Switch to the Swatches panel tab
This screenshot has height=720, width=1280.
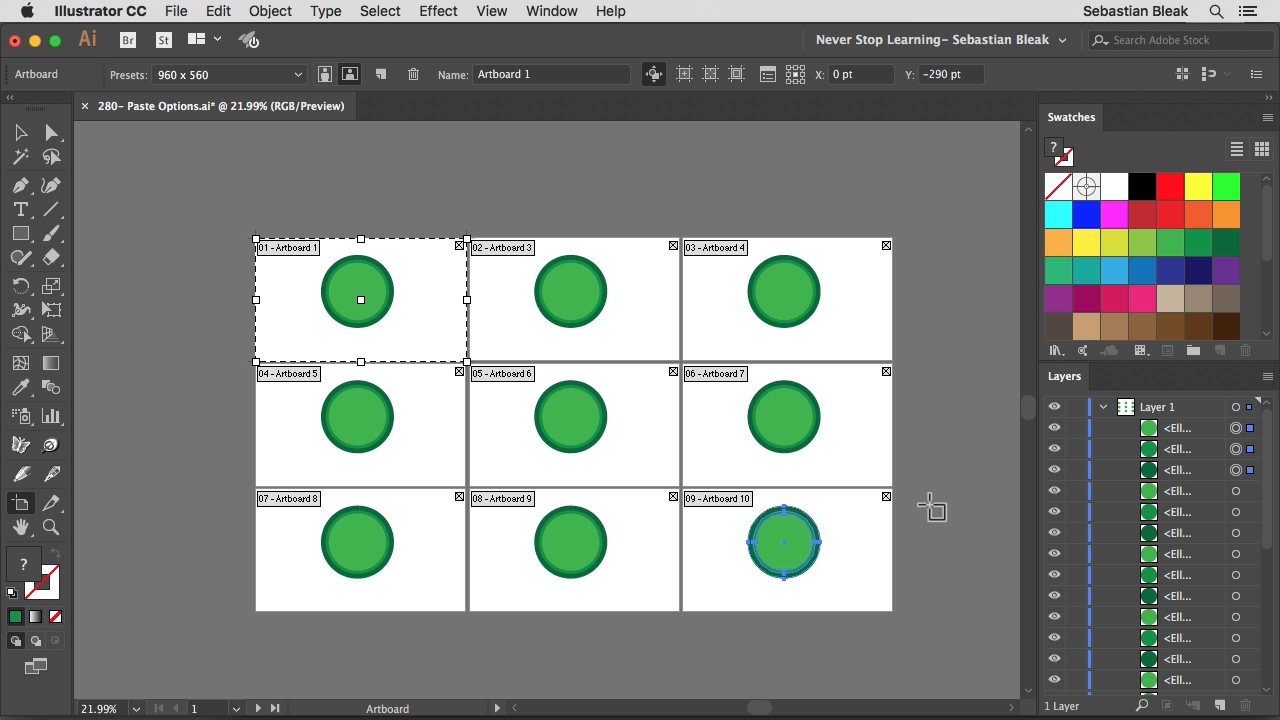pyautogui.click(x=1071, y=117)
